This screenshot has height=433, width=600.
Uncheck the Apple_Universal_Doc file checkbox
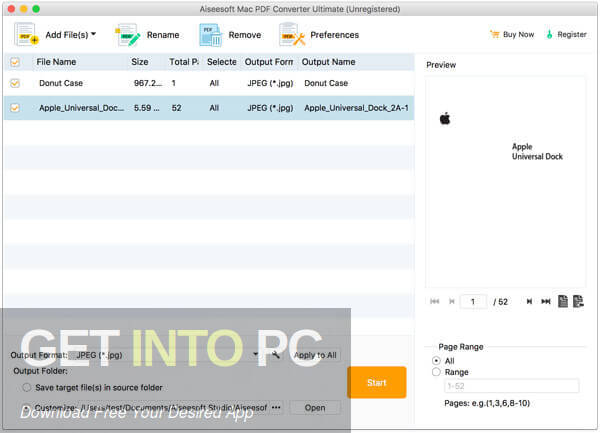pyautogui.click(x=15, y=108)
